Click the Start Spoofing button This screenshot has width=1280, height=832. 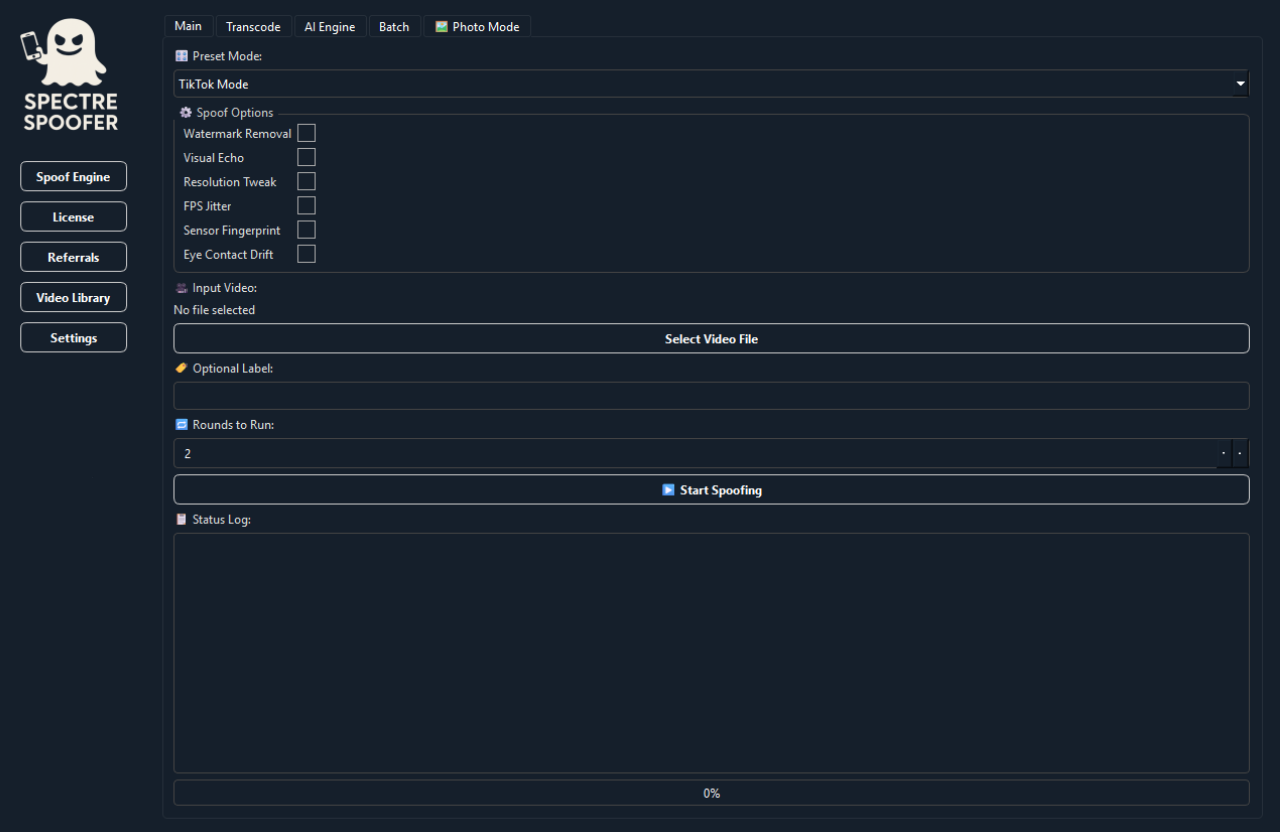[711, 490]
